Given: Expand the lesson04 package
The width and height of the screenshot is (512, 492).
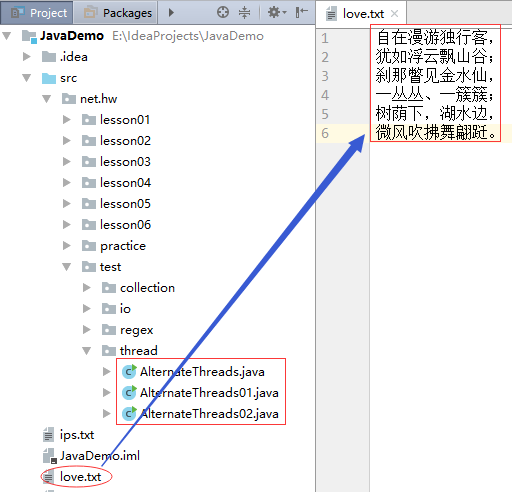Looking at the screenshot, I should (67, 183).
